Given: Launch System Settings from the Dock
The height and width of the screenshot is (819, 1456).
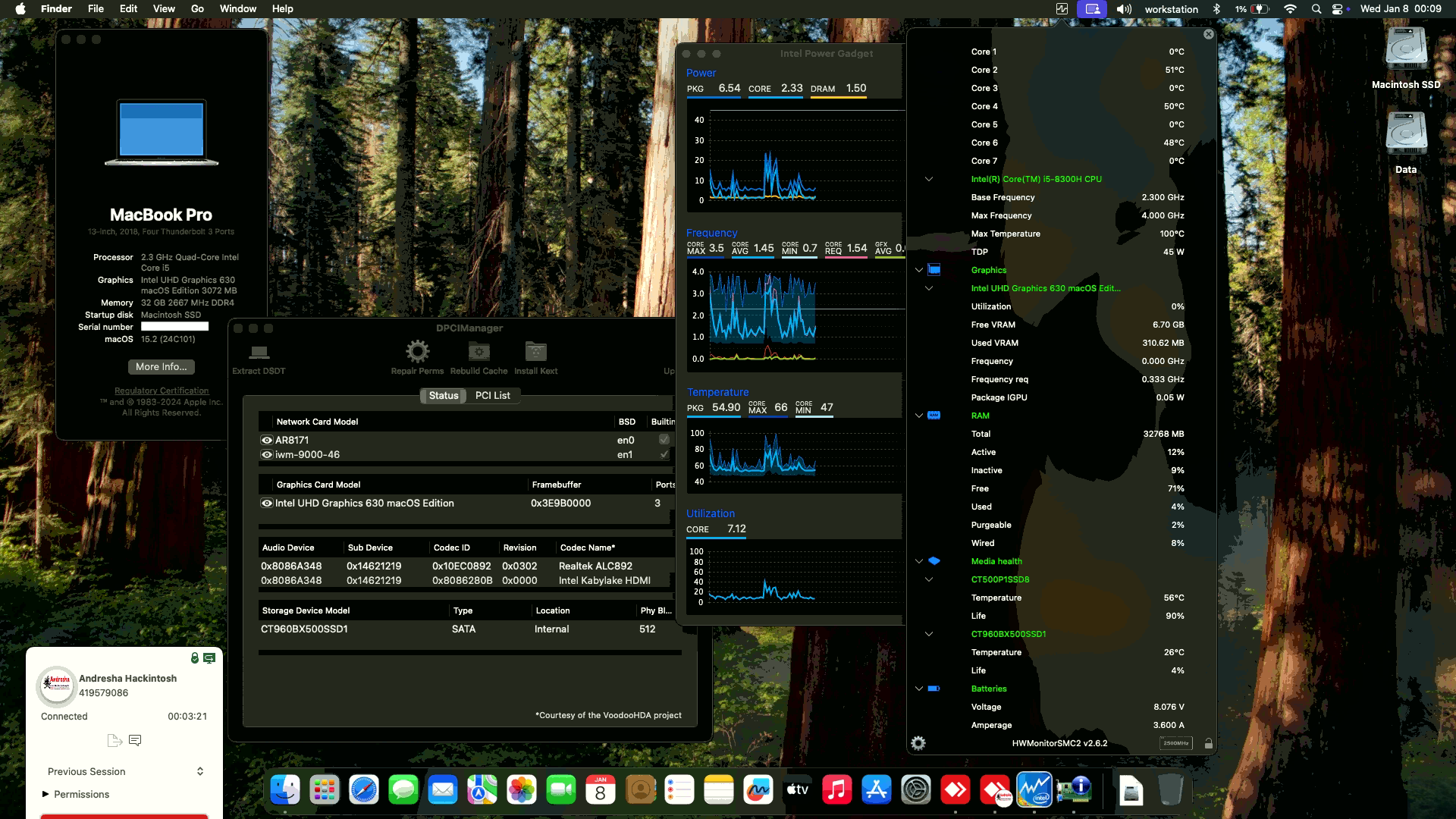Looking at the screenshot, I should (916, 791).
